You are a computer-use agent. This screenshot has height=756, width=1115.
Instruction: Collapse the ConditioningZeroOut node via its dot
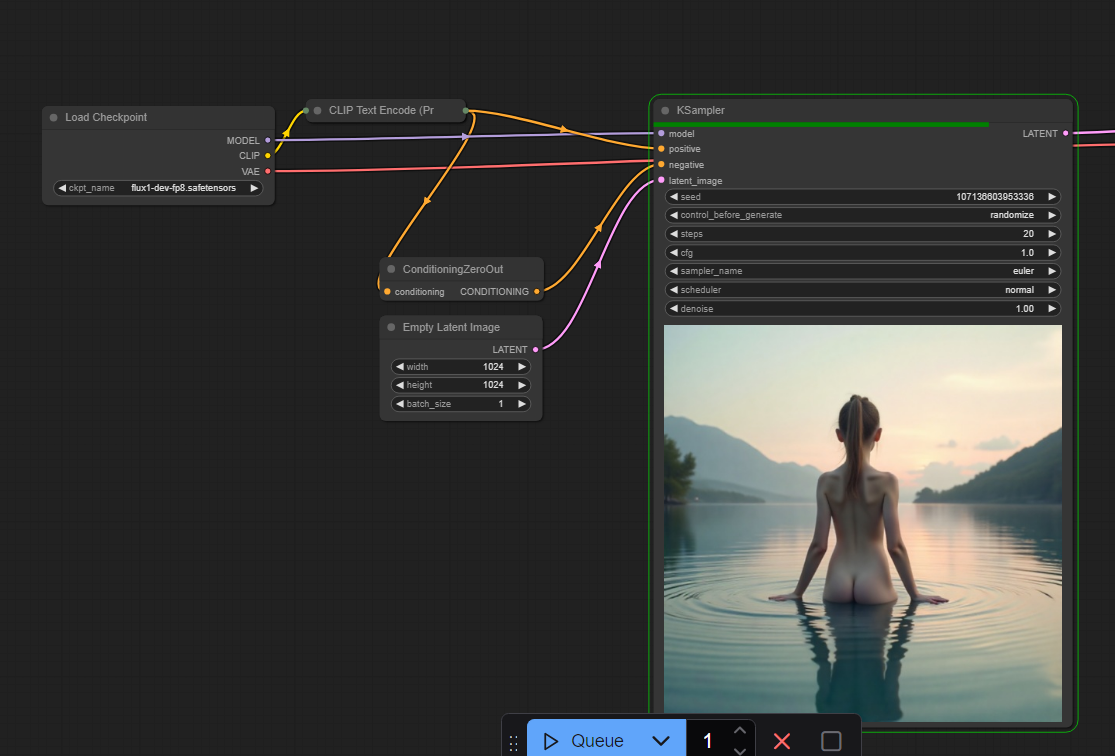(391, 269)
